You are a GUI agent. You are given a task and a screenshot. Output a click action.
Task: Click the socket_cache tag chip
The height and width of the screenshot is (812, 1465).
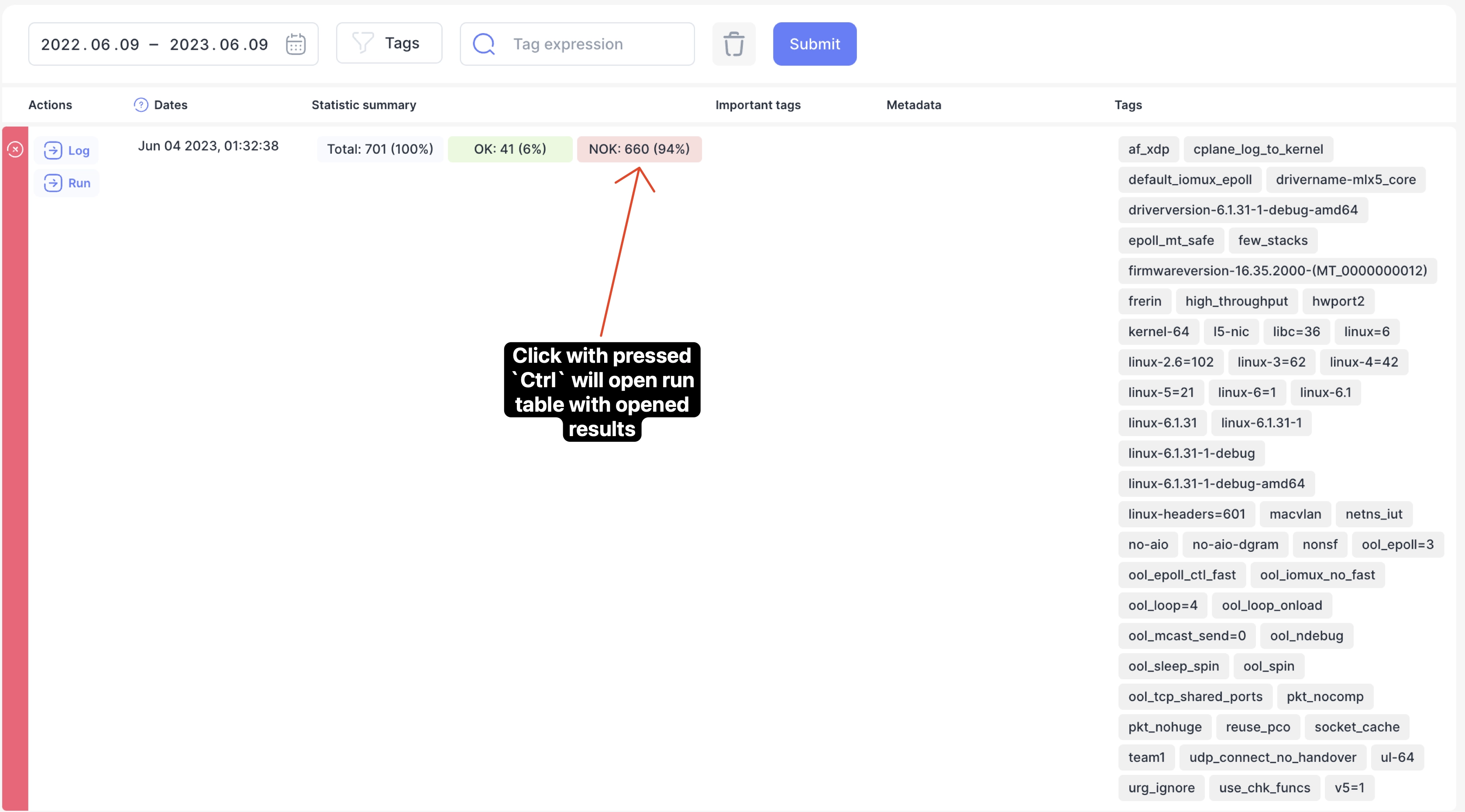click(x=1356, y=727)
